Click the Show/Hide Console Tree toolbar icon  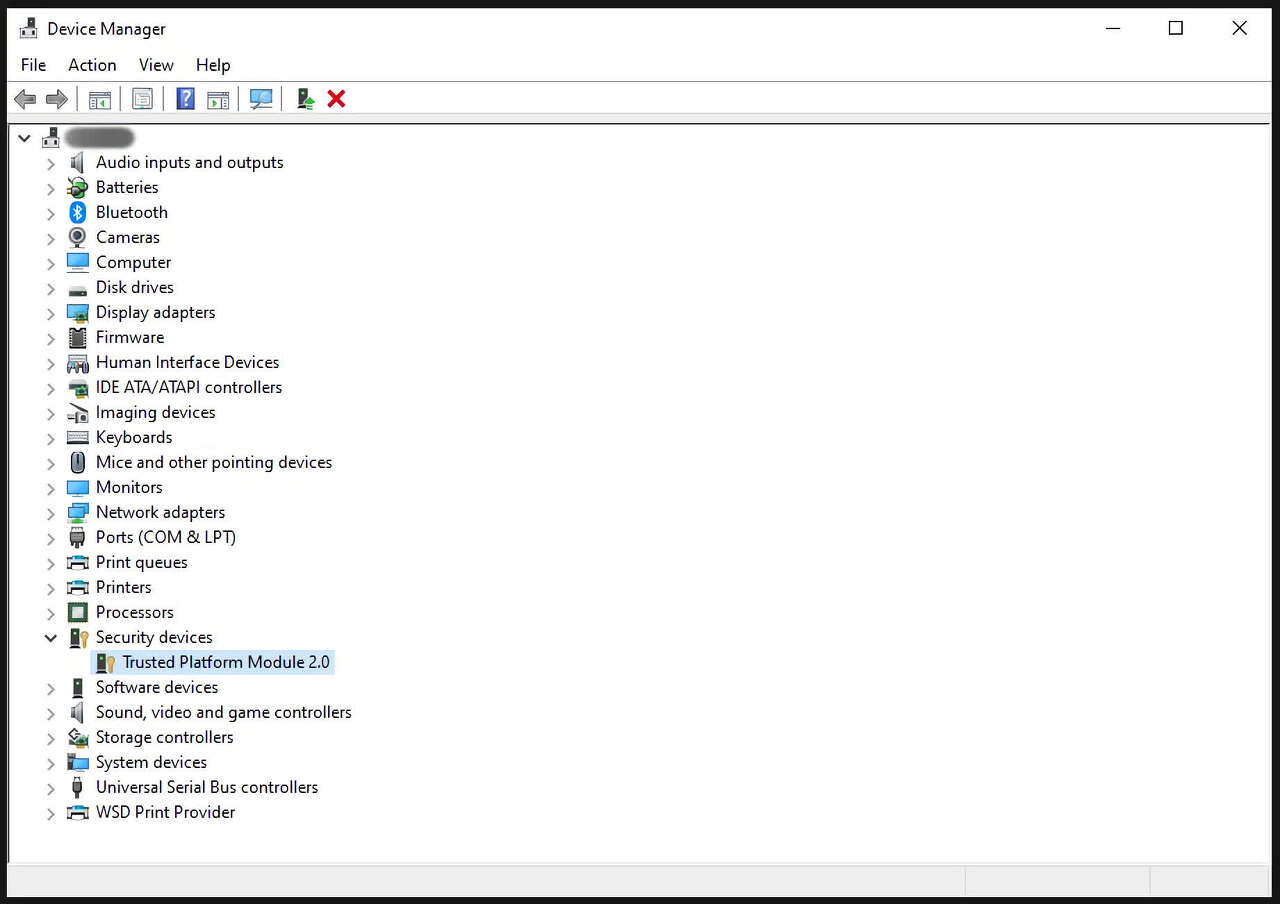click(x=99, y=99)
